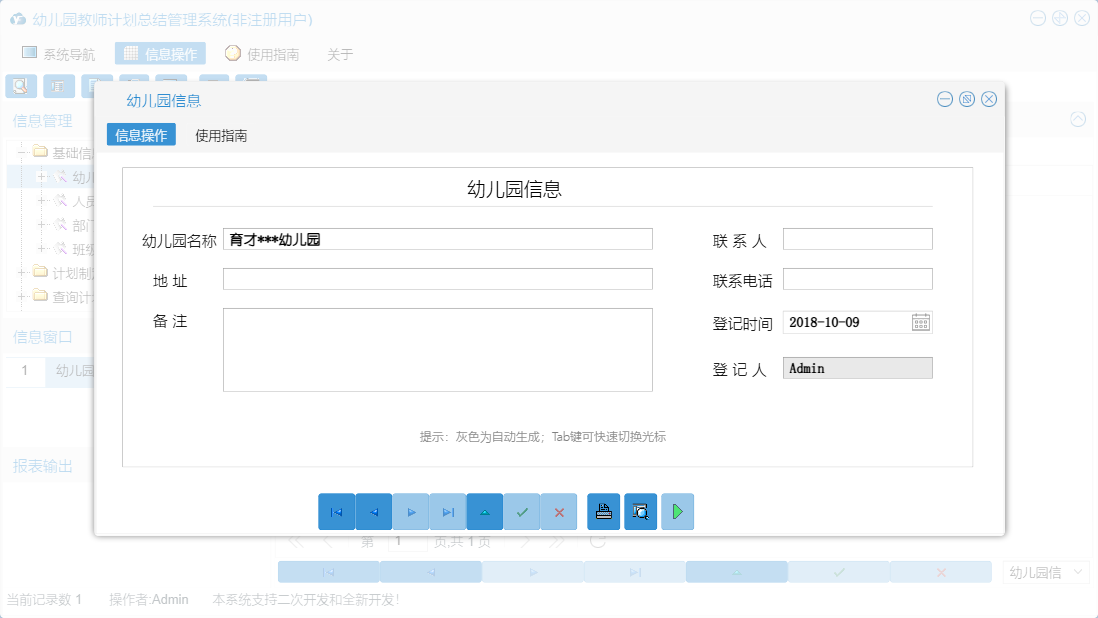
Task: Jump to first record using navigation arrows
Action: coord(337,511)
